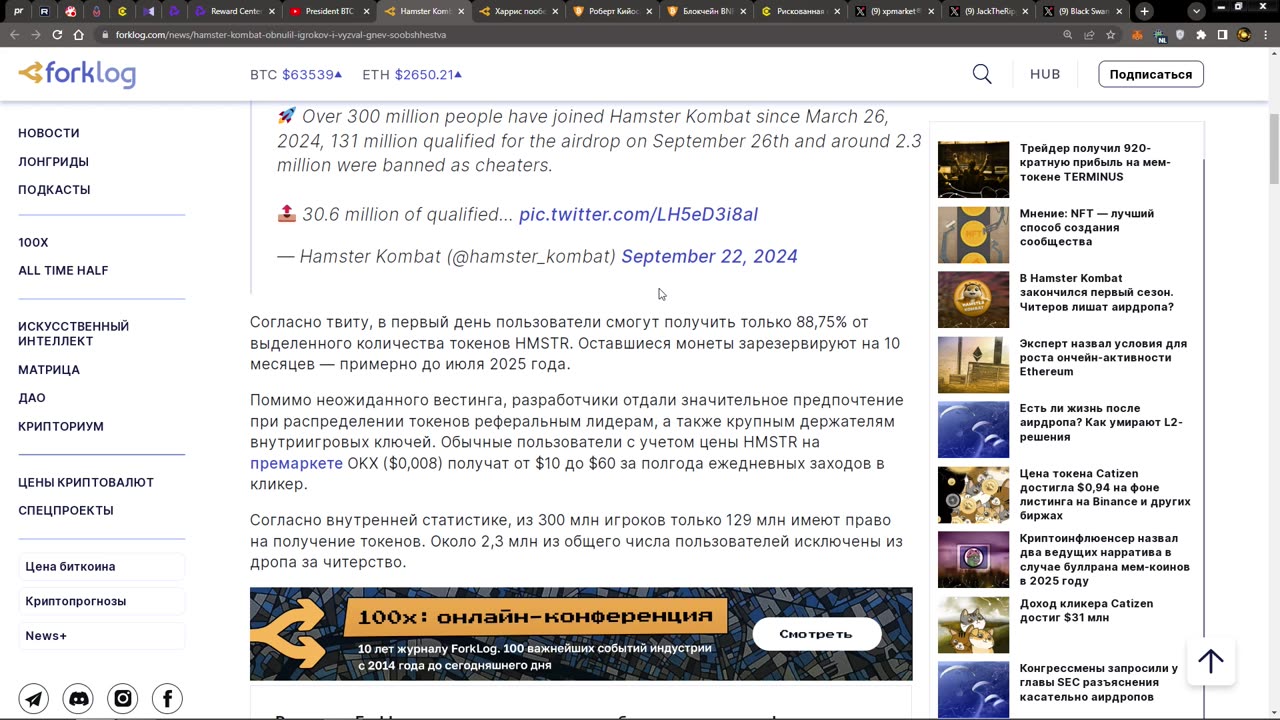1280x720 pixels.
Task: Click the address bar URL field
Action: [580, 34]
